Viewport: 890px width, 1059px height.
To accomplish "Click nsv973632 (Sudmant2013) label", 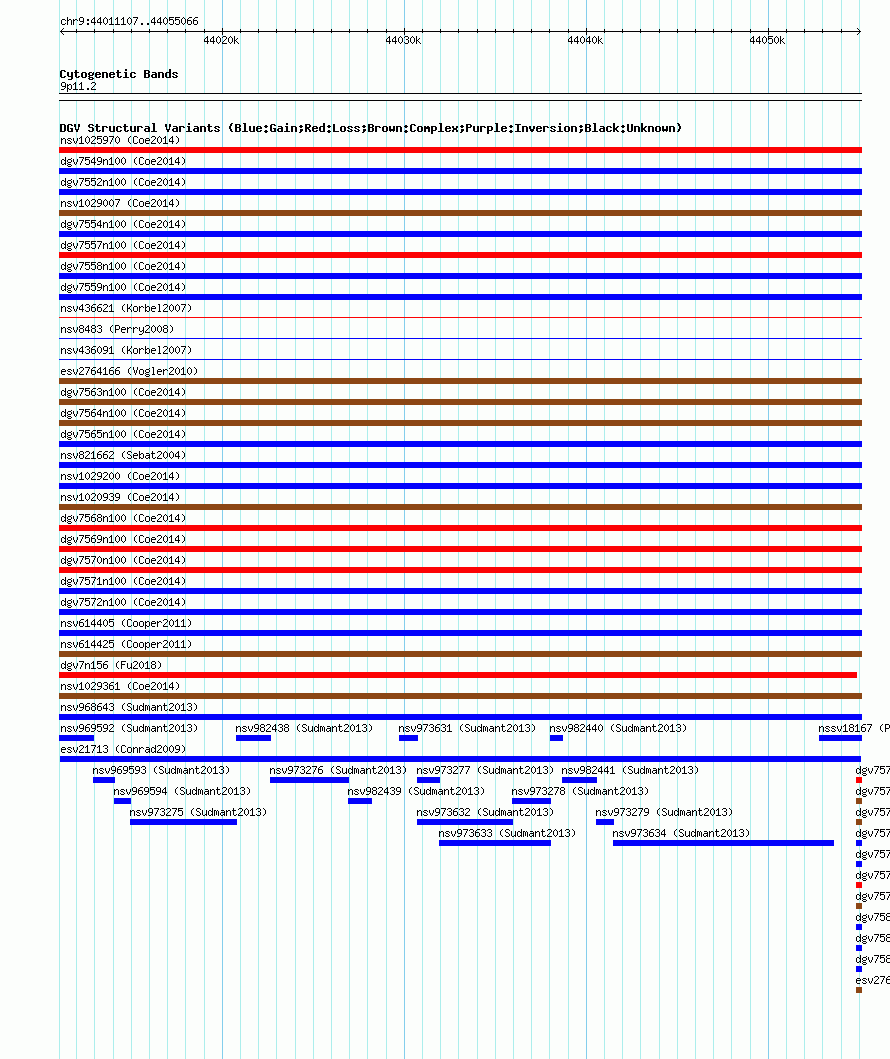I will 485,812.
